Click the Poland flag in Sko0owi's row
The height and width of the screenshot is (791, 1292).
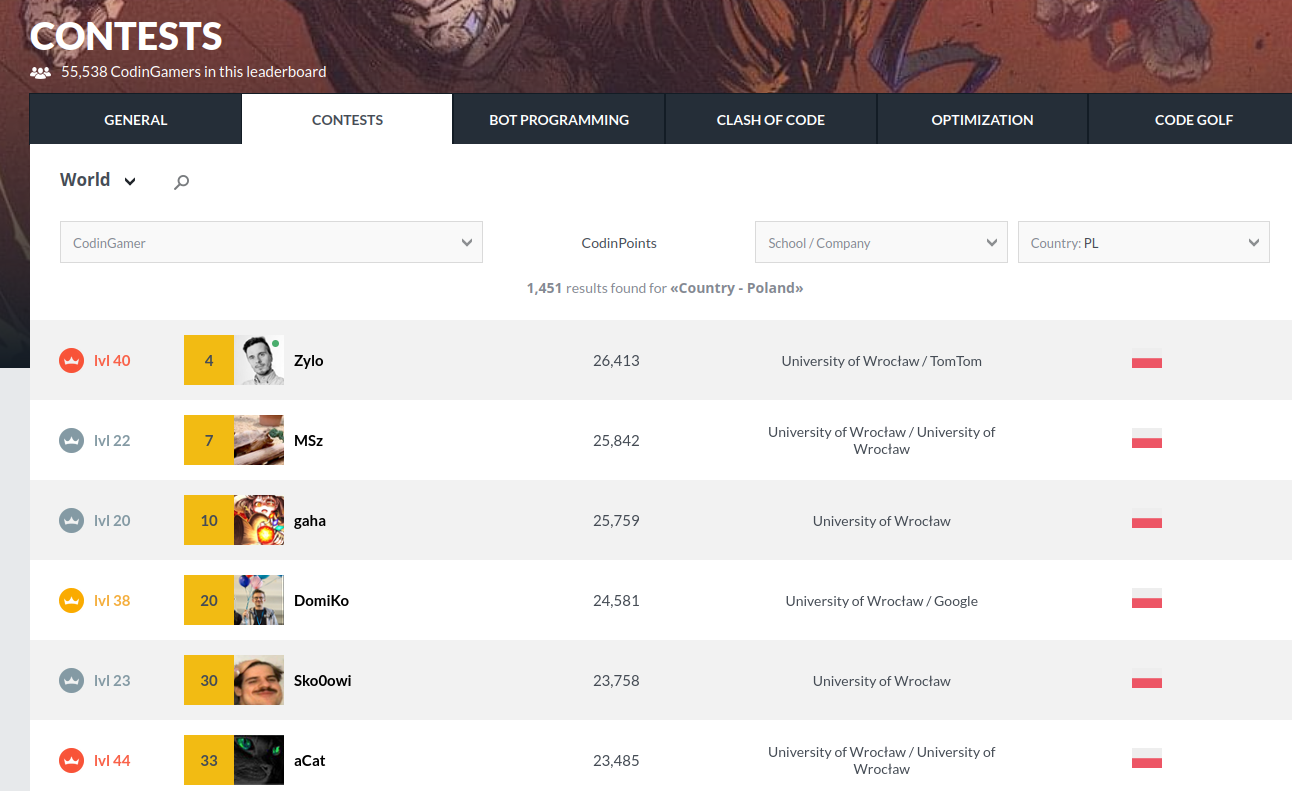[1146, 680]
